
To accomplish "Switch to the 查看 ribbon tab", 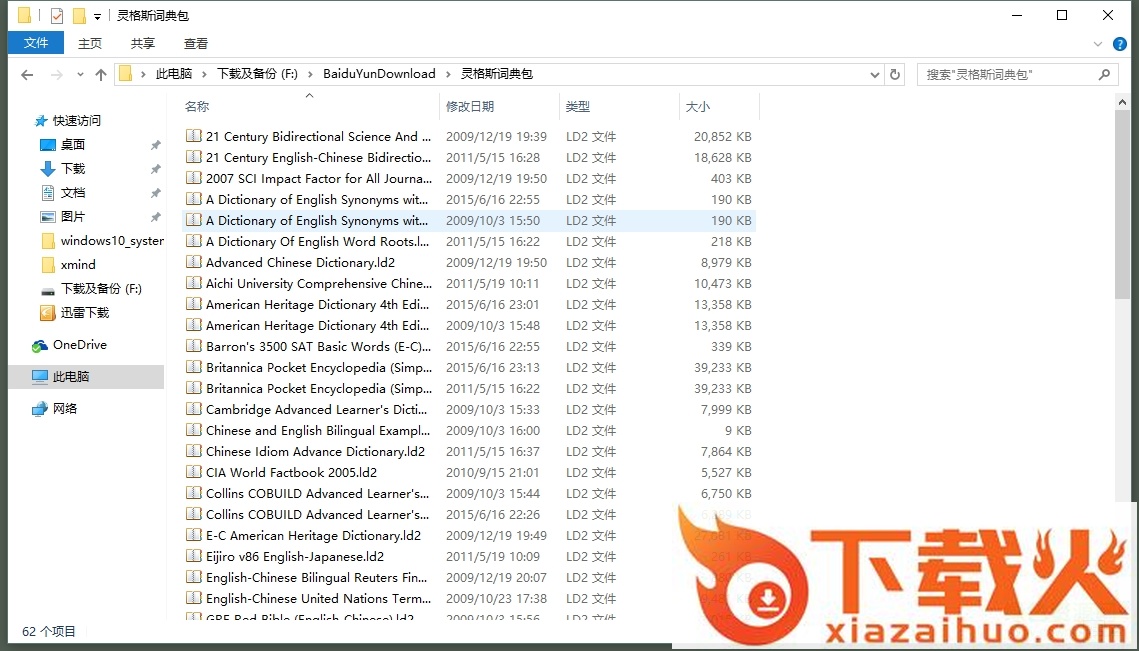I will (196, 43).
